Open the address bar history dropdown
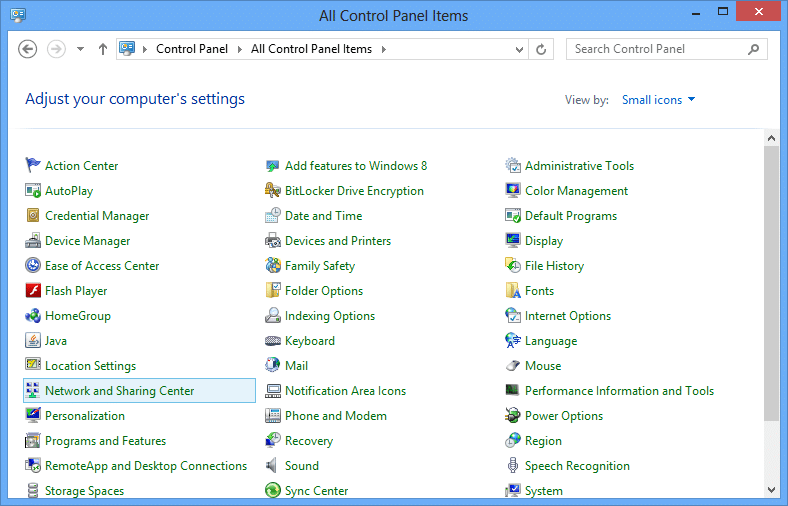Image resolution: width=788 pixels, height=506 pixels. click(x=519, y=49)
